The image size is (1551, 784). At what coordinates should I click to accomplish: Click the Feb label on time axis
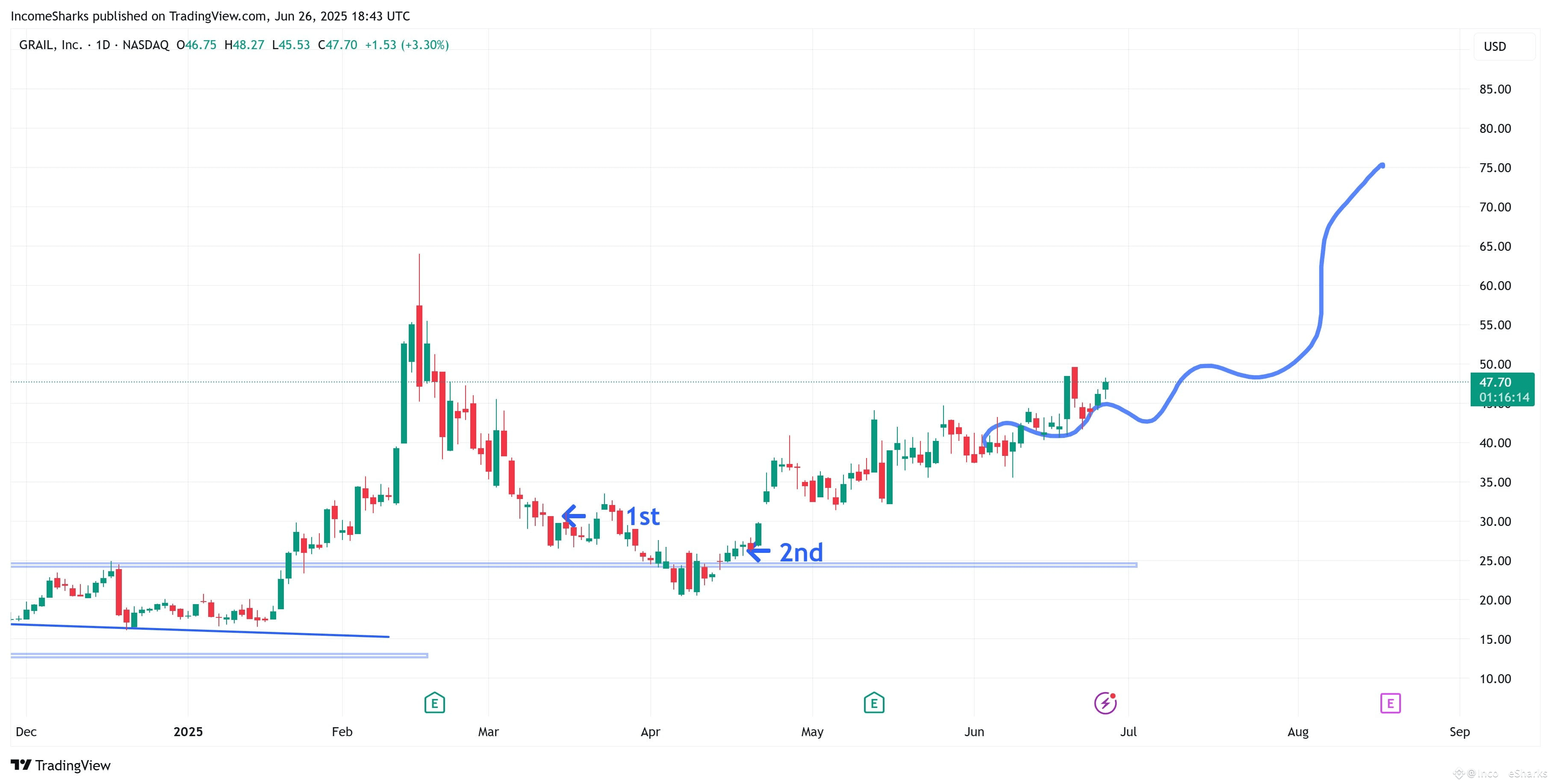pyautogui.click(x=342, y=731)
